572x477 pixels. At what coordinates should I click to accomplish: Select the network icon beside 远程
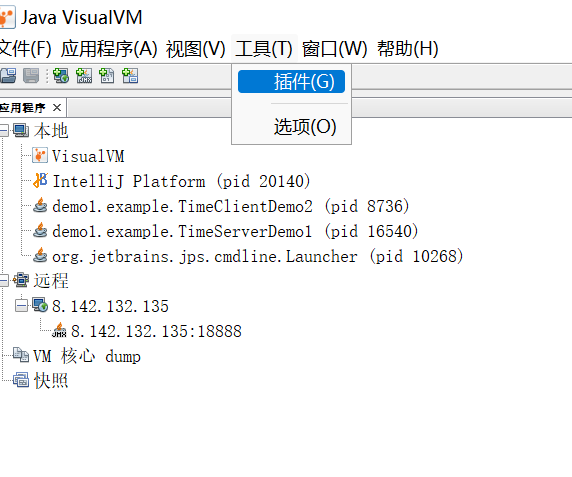pos(21,280)
